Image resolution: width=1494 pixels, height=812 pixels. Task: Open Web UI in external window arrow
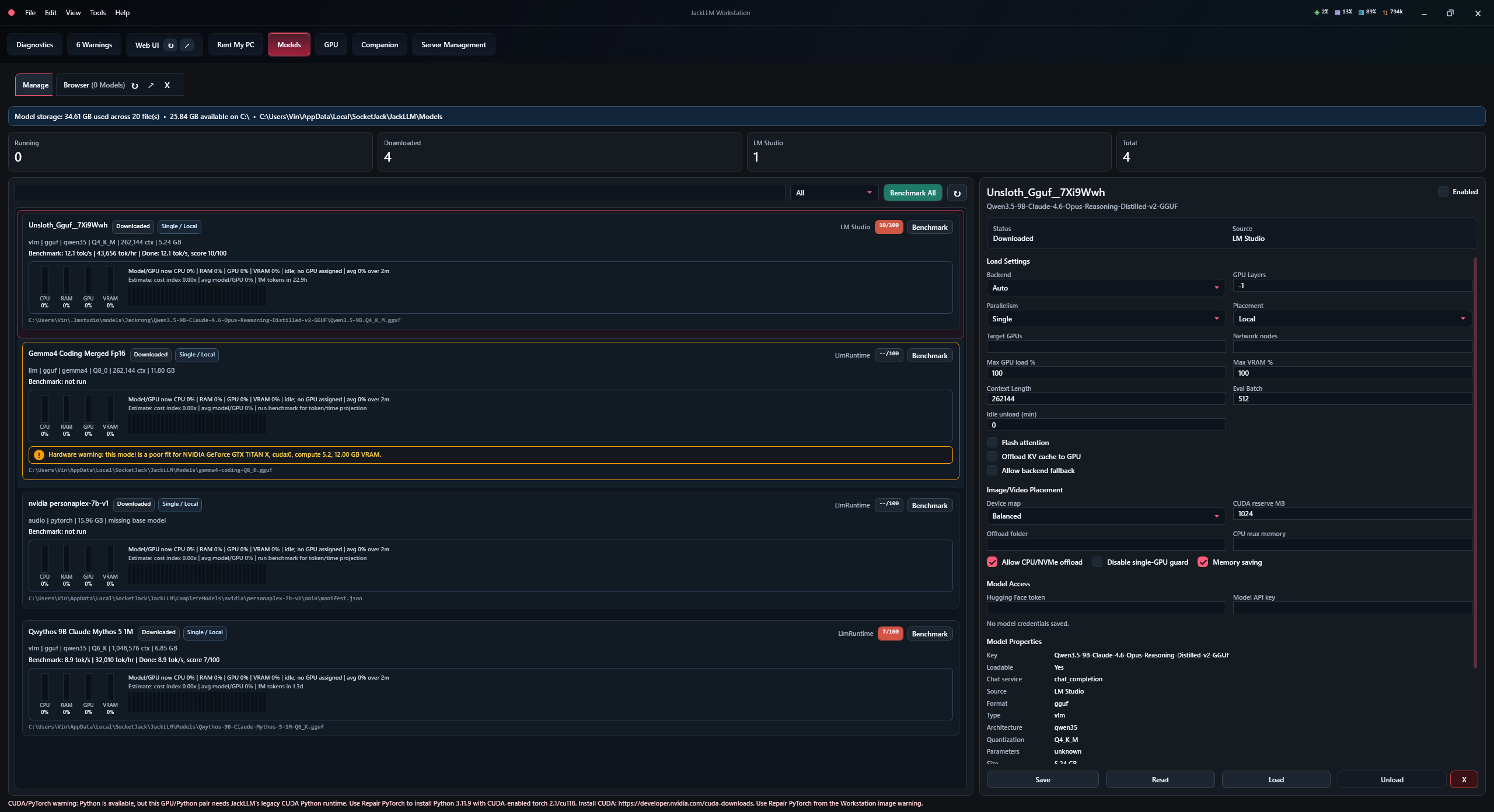click(187, 45)
